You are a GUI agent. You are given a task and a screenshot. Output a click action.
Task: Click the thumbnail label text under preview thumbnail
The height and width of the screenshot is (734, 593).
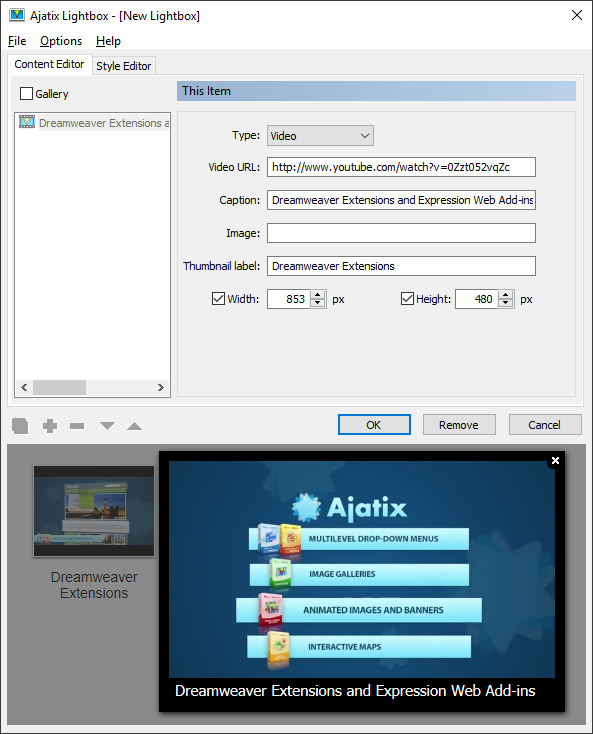click(x=94, y=585)
